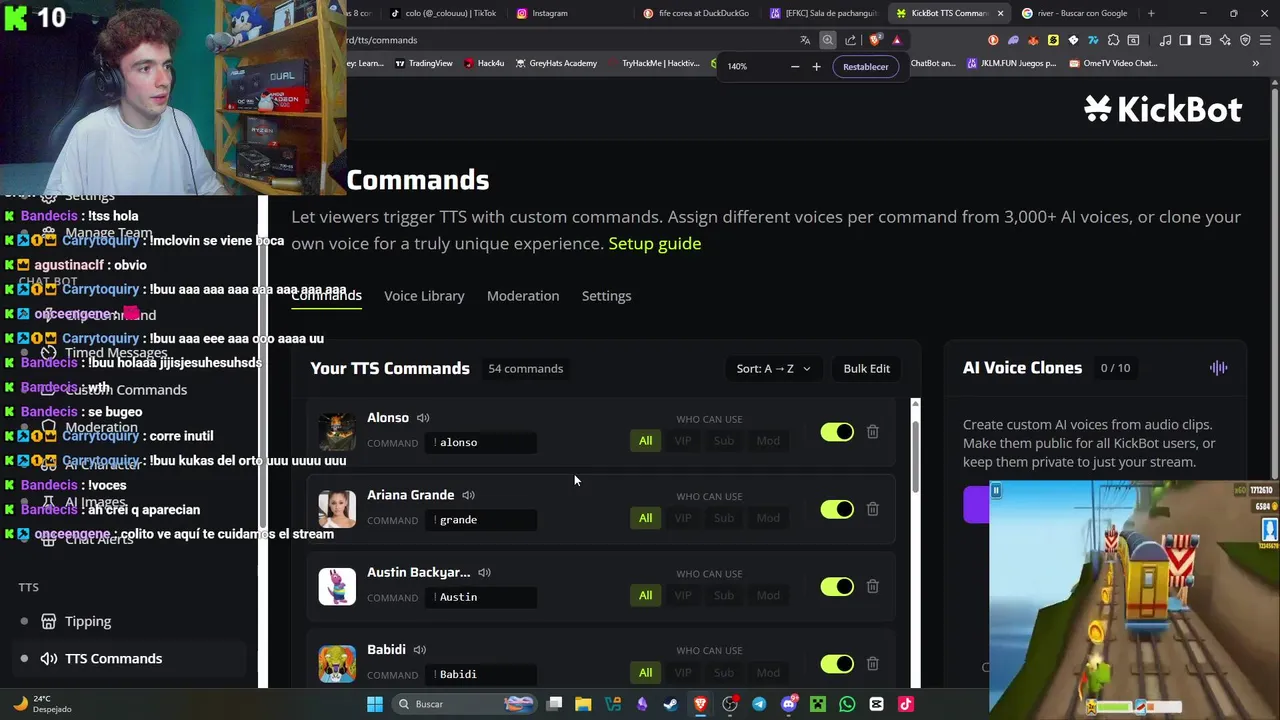Screen dimensions: 1280x720
Task: Show more bookmarks chevron in bookmarks bar
Action: (1255, 63)
